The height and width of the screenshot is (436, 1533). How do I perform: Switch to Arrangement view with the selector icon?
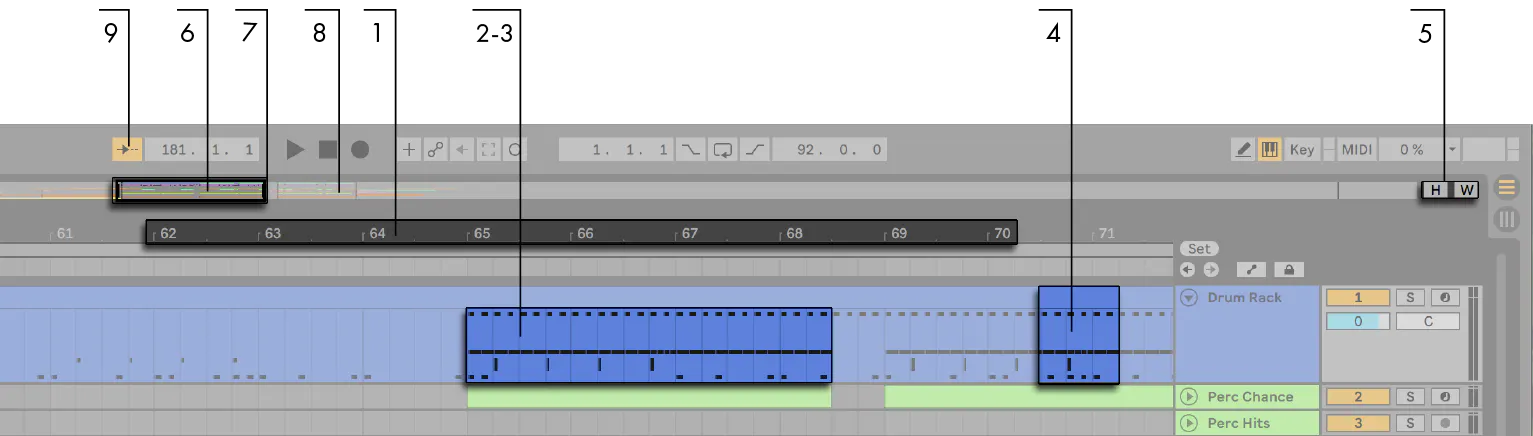tap(1506, 187)
